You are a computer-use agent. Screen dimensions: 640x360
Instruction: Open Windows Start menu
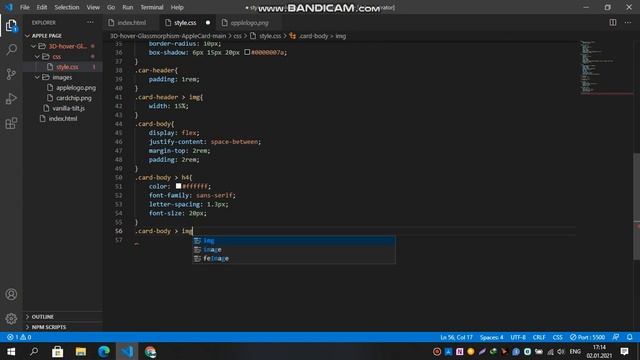point(11,351)
